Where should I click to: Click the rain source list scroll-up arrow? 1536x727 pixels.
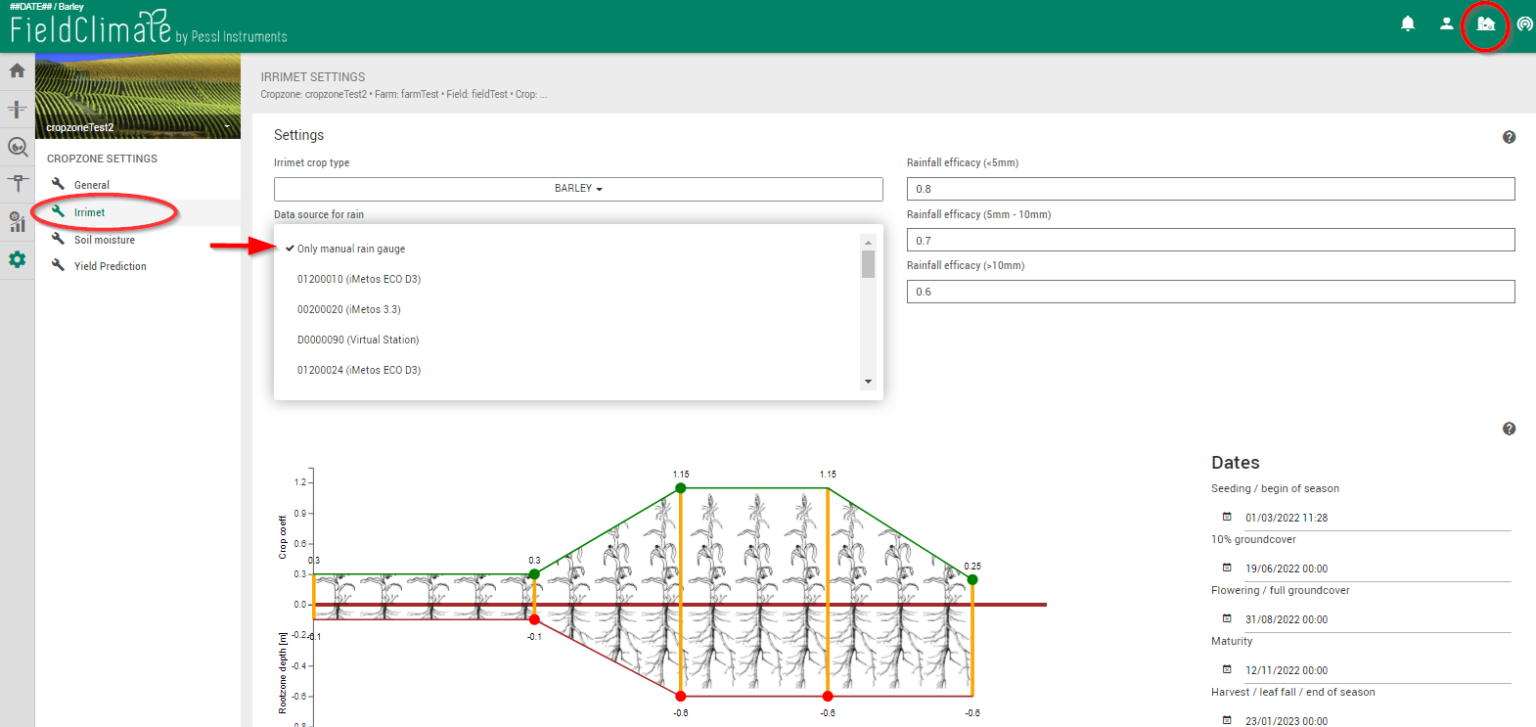pos(868,242)
